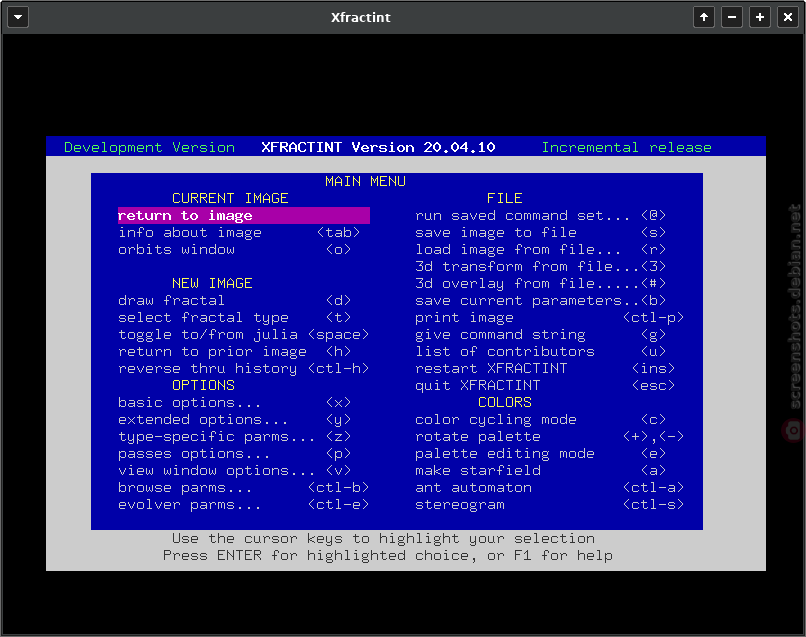Image resolution: width=806 pixels, height=637 pixels.
Task: Click the 'MAIN MENU' title text
Action: click(365, 181)
